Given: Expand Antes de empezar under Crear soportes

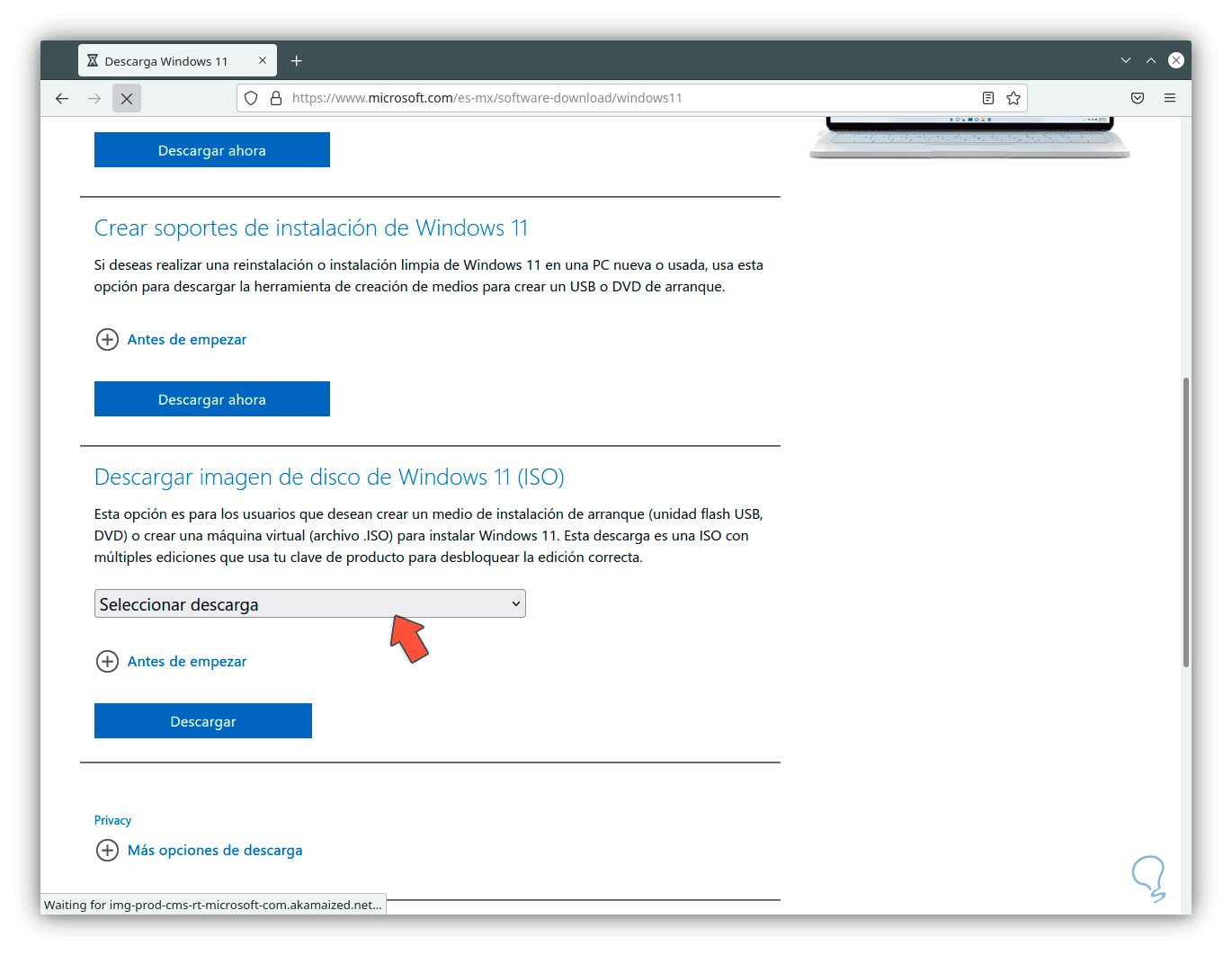Looking at the screenshot, I should point(171,339).
